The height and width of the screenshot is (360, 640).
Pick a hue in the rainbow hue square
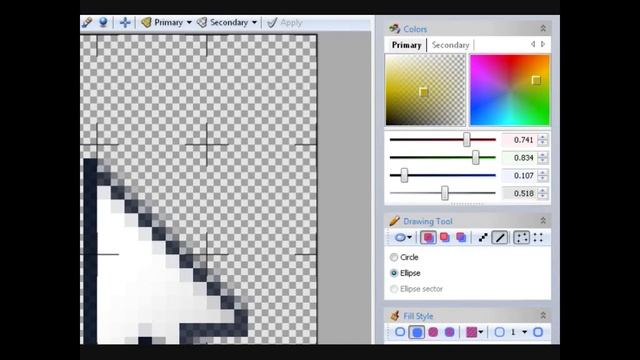pos(510,90)
